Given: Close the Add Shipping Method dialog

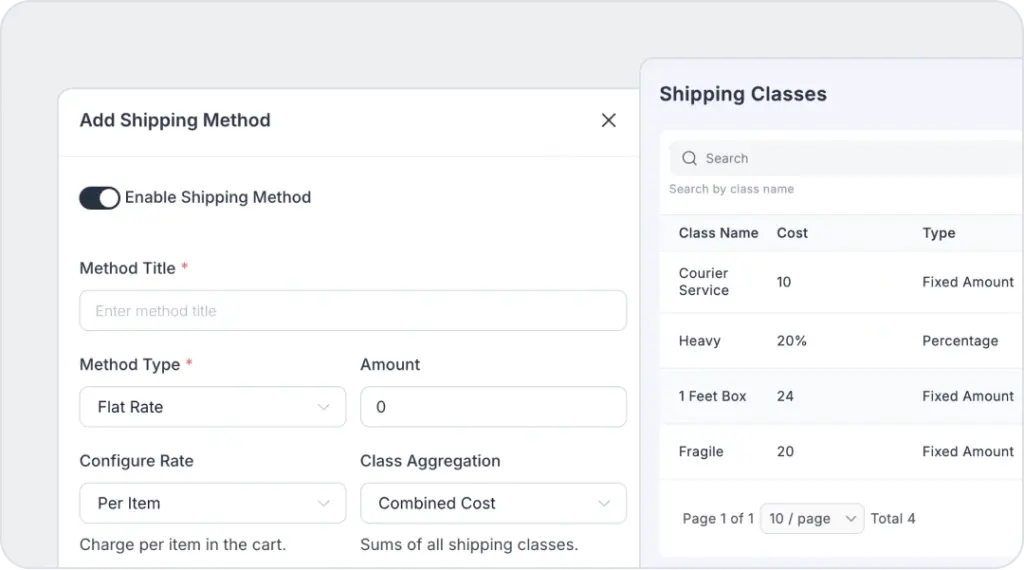Looking at the screenshot, I should point(608,120).
